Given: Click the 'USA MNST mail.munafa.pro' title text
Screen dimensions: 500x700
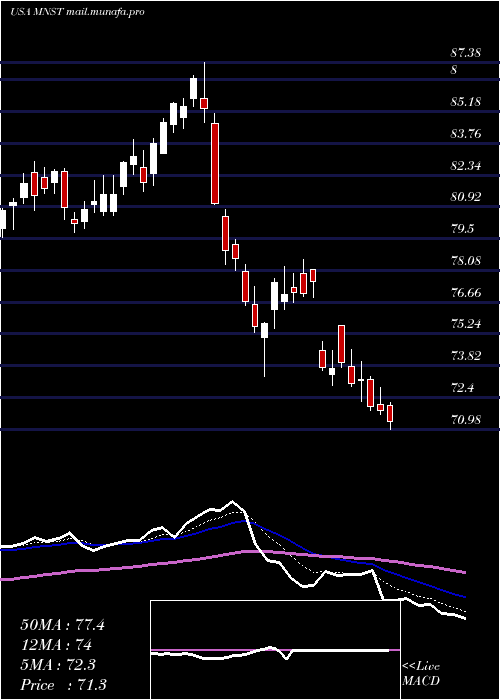Looking at the screenshot, I should pos(77,12).
